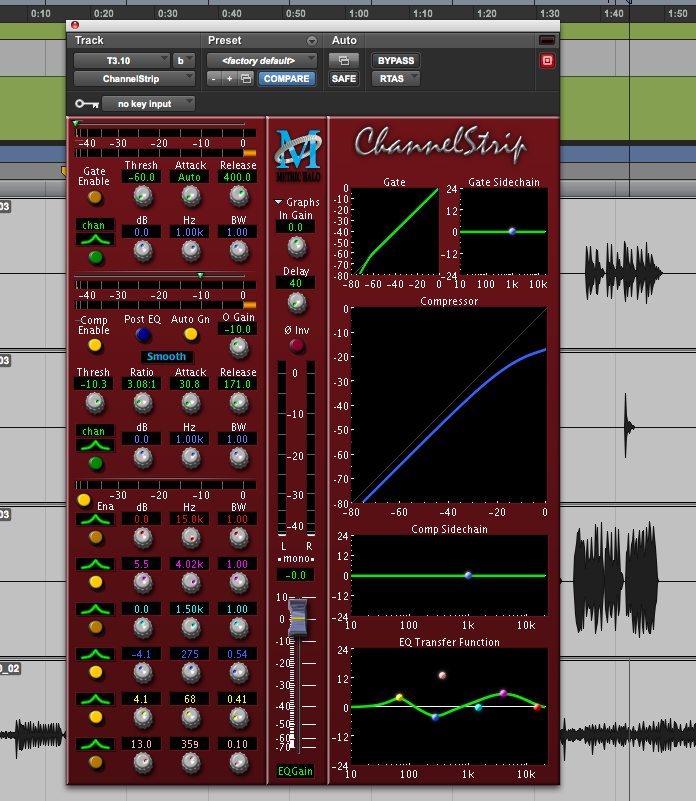Click the 275 Hz band filter shape icon
This screenshot has width=696, height=801.
(95, 654)
